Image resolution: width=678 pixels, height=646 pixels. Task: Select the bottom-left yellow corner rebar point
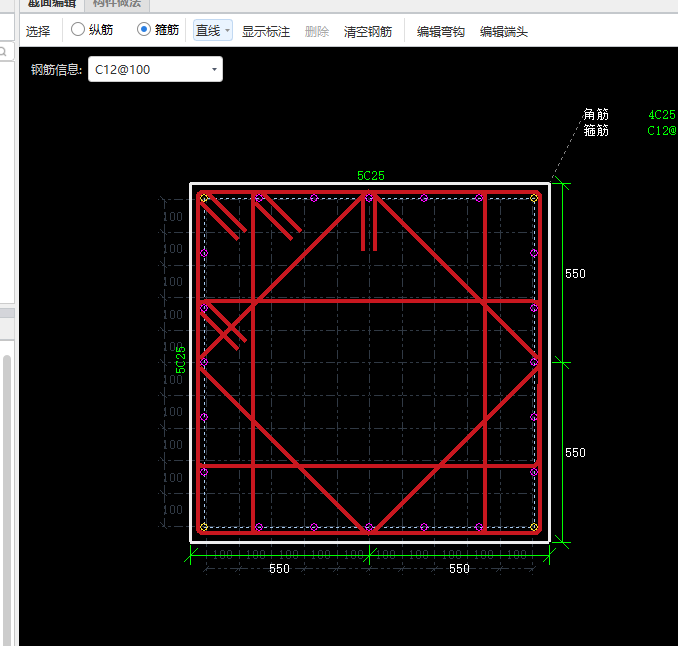(204, 527)
